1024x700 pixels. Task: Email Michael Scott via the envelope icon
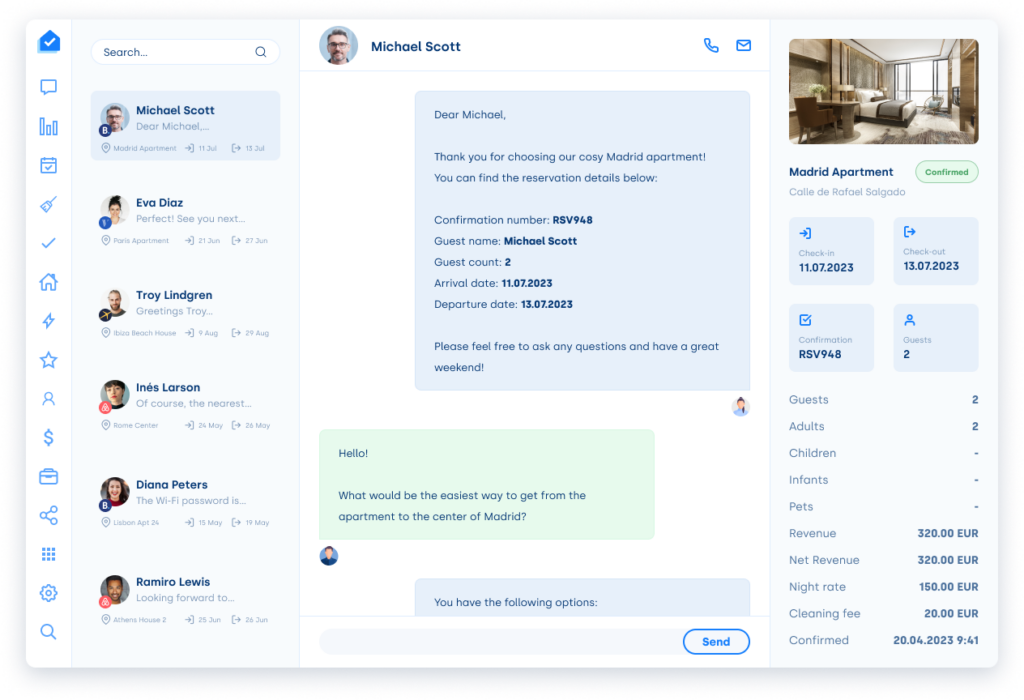pos(743,45)
